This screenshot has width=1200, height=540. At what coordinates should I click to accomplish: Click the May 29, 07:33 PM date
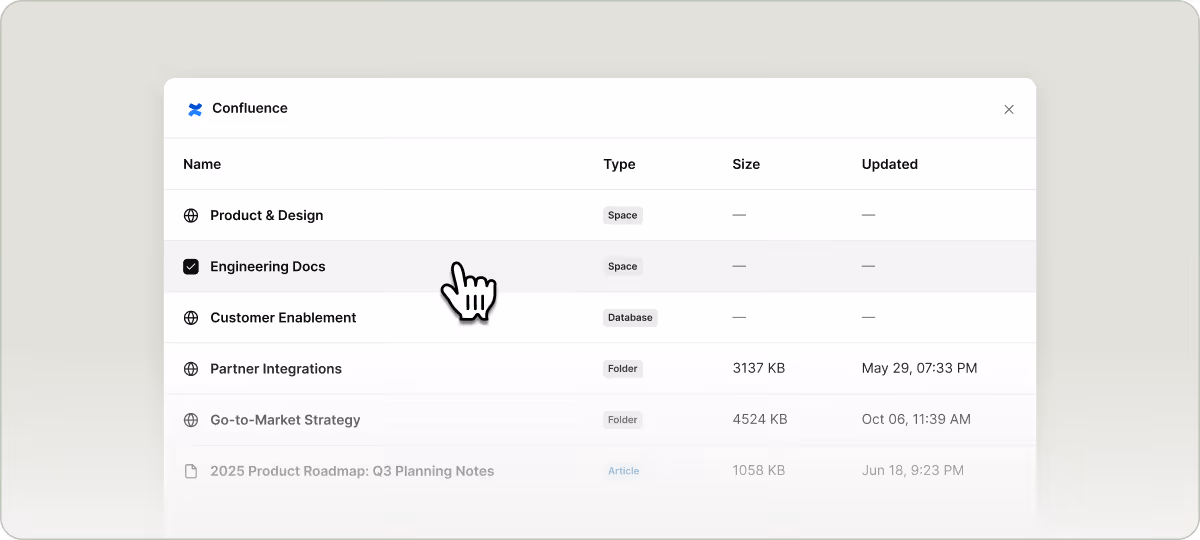920,368
